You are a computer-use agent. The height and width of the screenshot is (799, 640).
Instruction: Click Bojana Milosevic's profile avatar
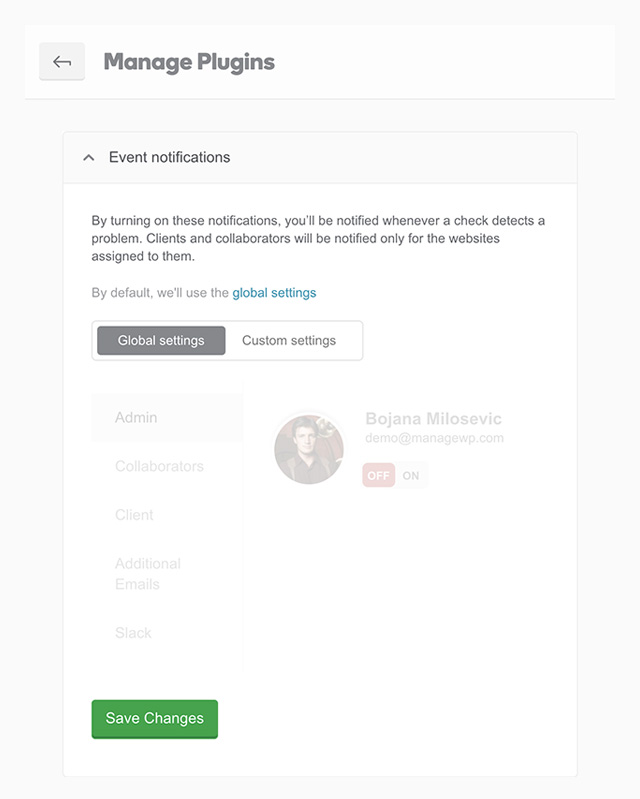[309, 449]
